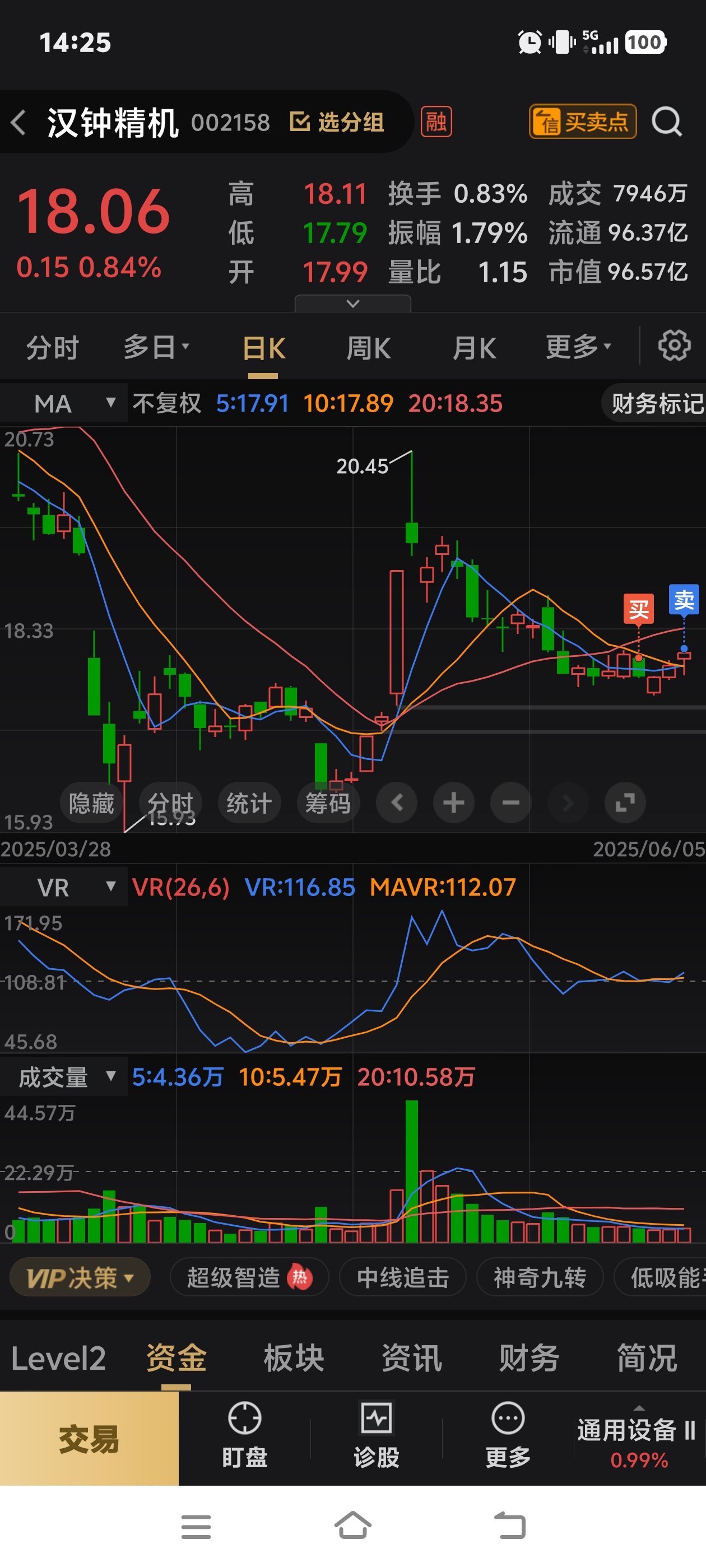Tap the tallest green volume bar
Image resolution: width=706 pixels, height=1568 pixels.
click(411, 1170)
